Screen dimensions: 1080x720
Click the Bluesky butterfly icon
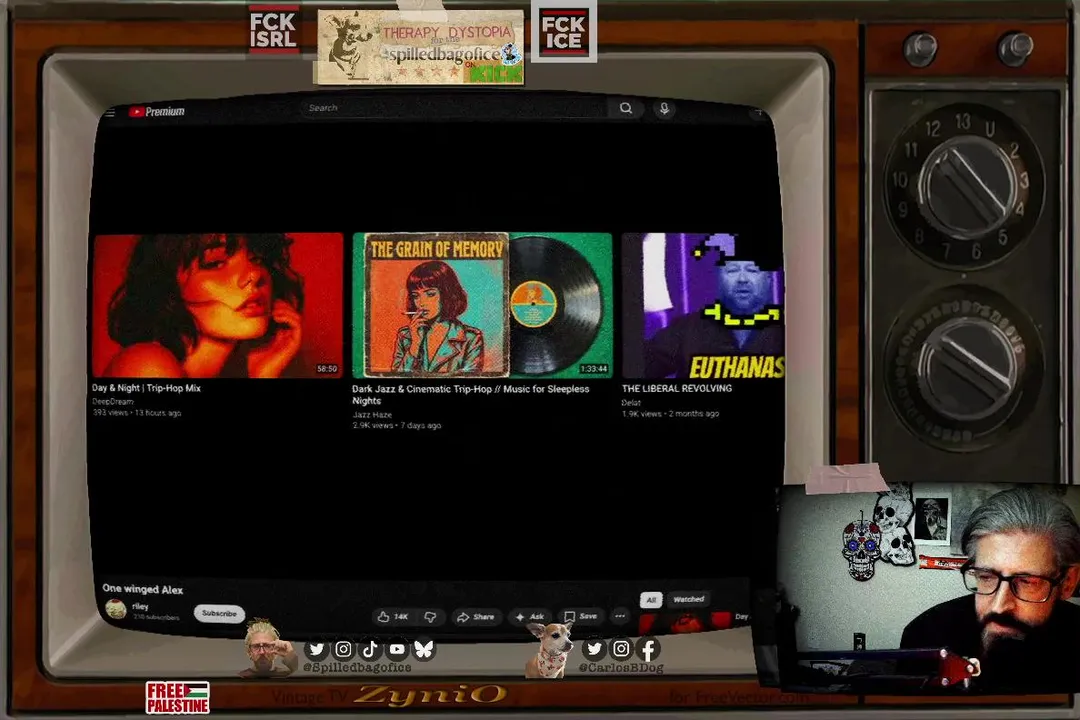pos(424,649)
